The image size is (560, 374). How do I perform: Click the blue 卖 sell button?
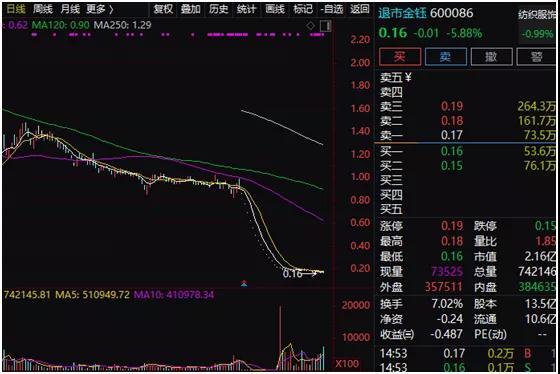[445, 56]
